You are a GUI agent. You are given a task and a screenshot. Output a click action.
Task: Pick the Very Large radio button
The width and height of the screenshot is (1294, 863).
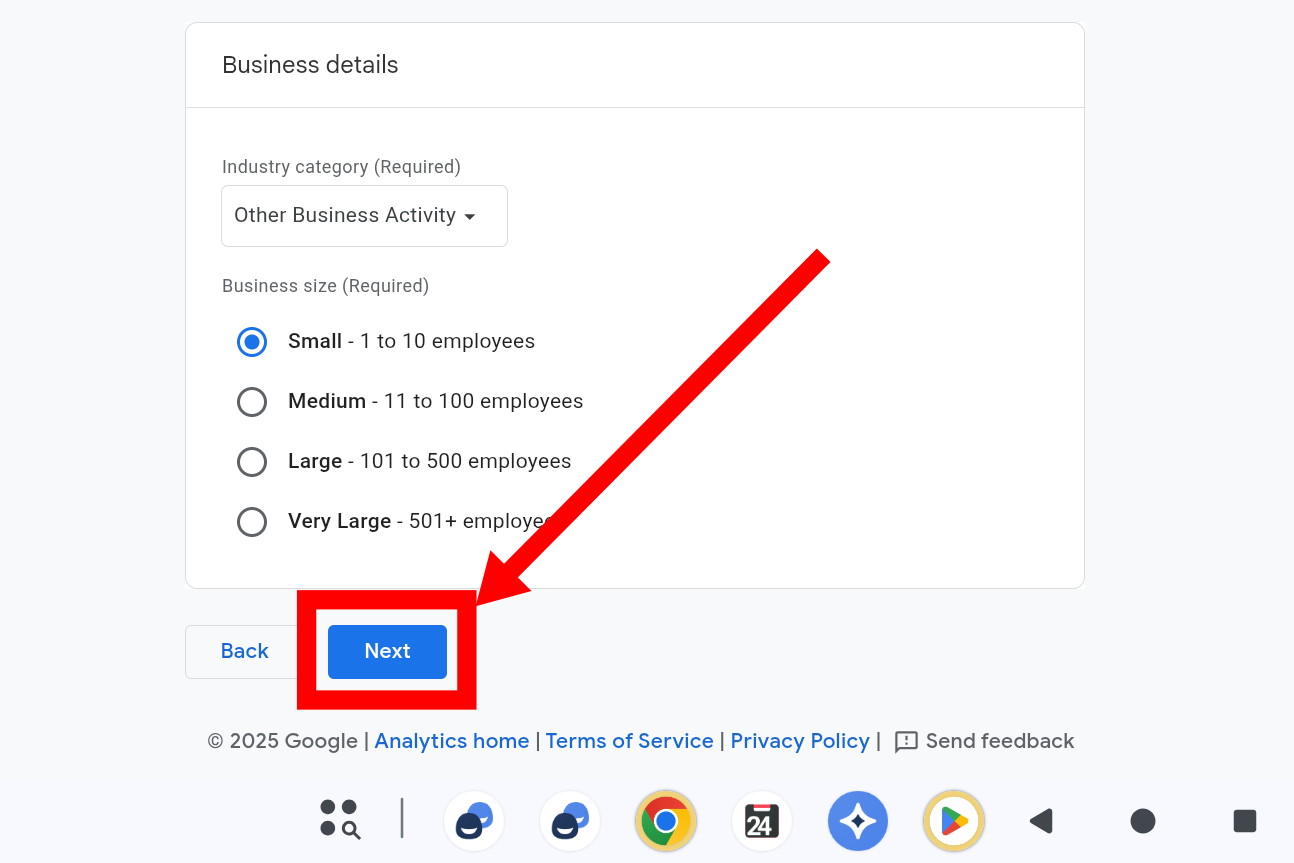click(252, 522)
